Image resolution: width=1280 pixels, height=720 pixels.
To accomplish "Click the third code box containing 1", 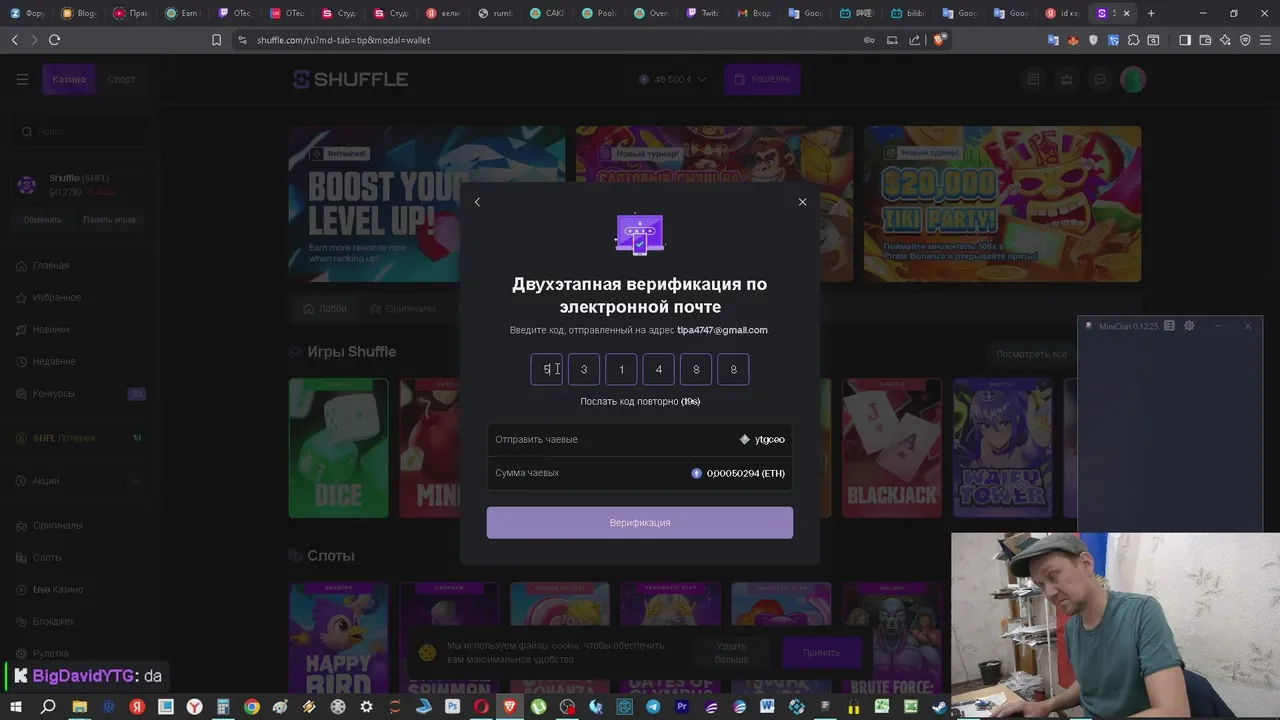I will pyautogui.click(x=621, y=369).
